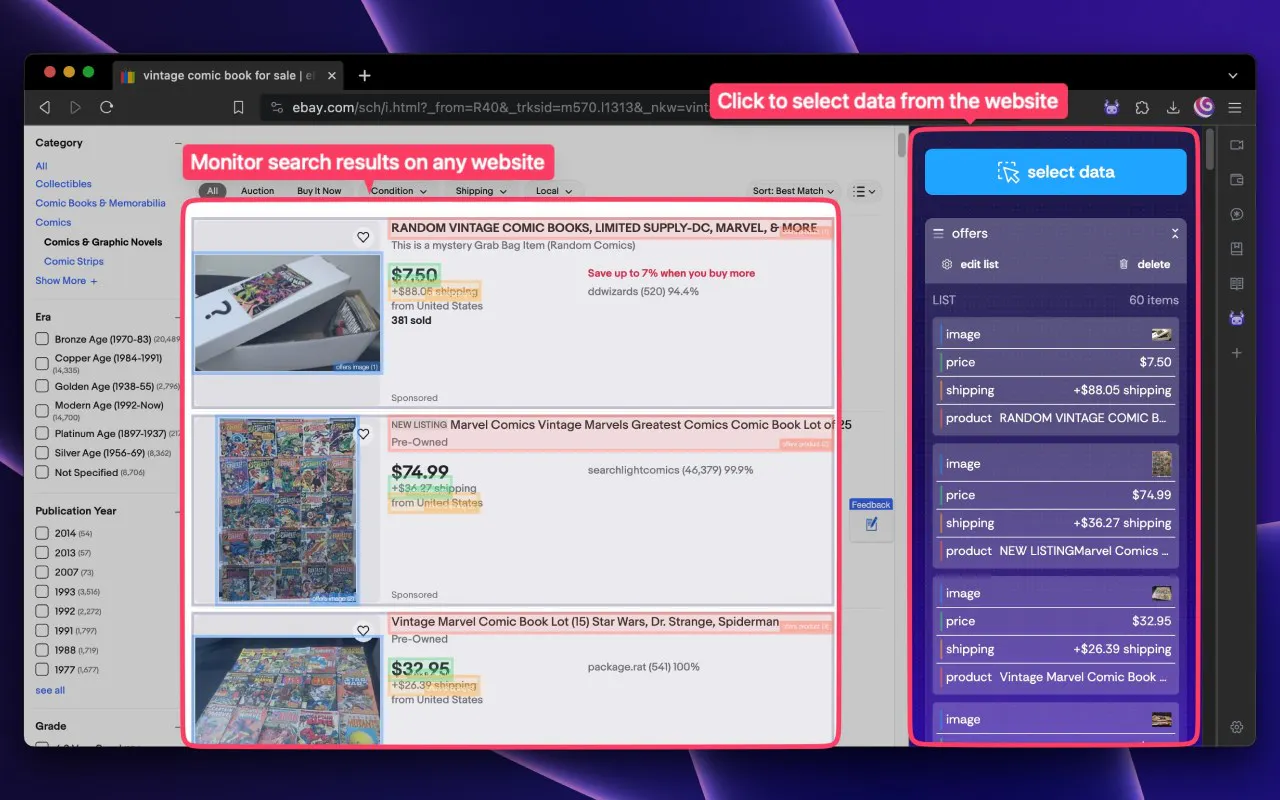Click the select data button

click(1055, 172)
